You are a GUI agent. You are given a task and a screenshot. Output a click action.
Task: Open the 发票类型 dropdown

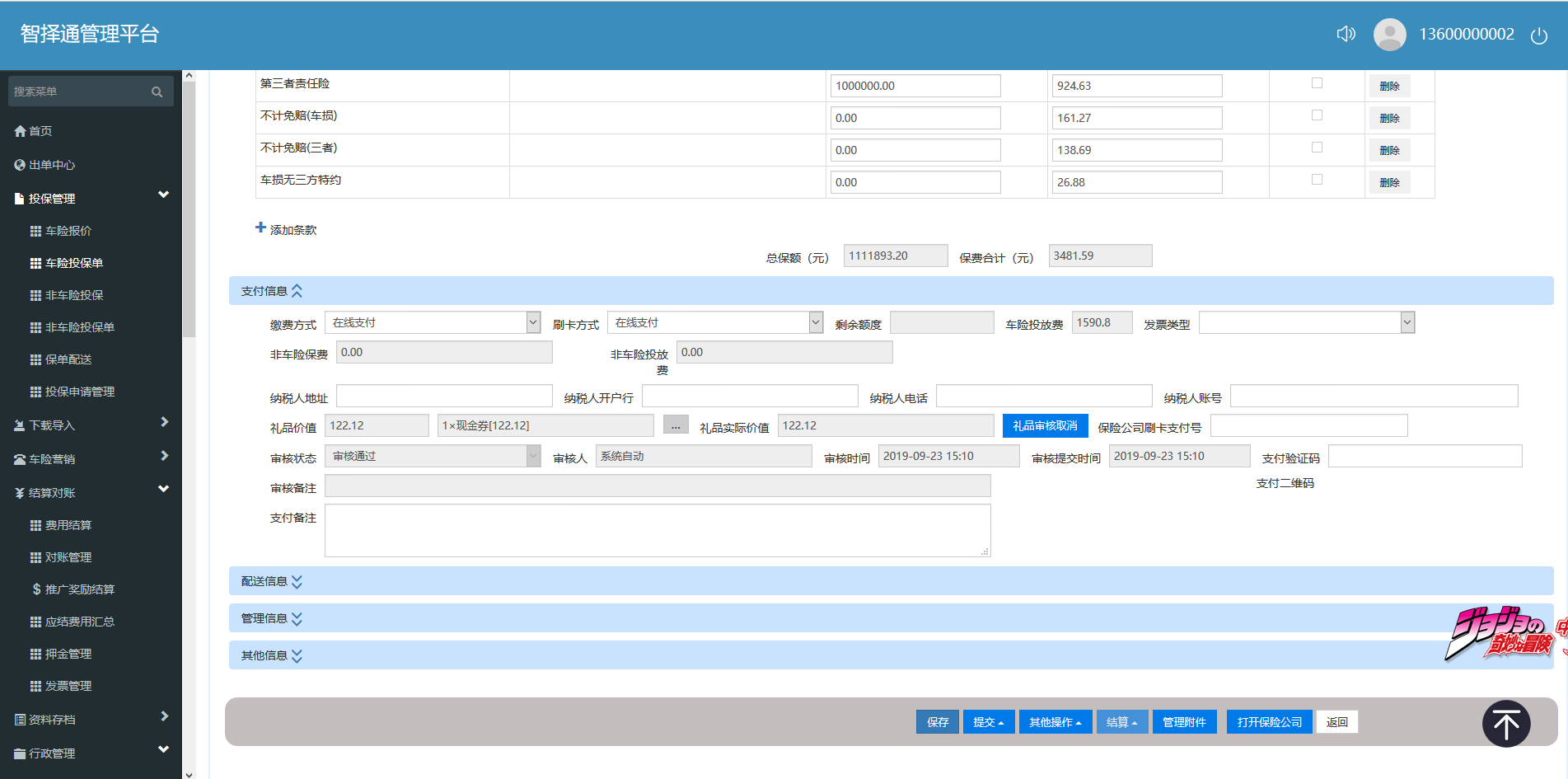click(x=1306, y=322)
